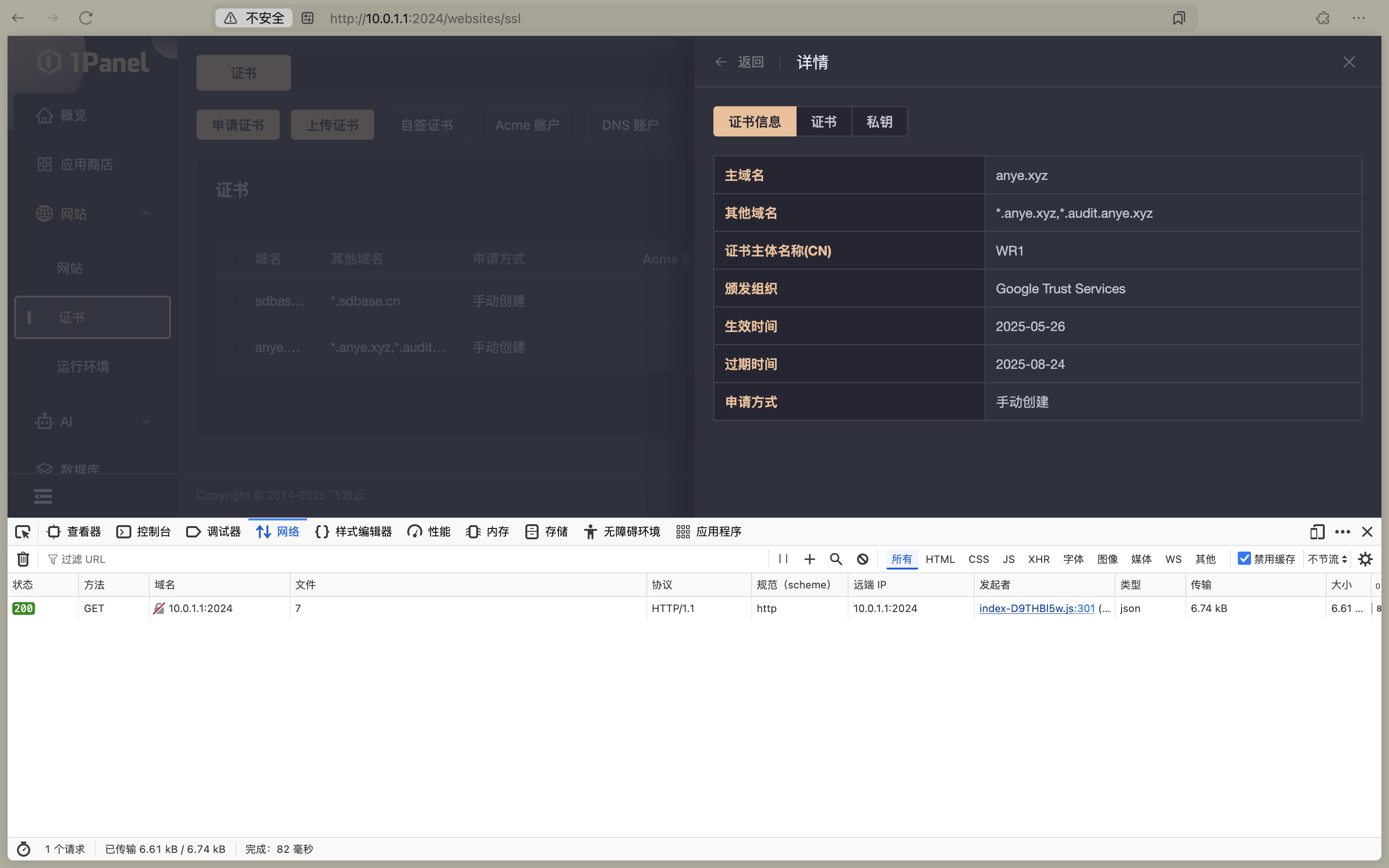Switch to the 证书 tab in details
The width and height of the screenshot is (1389, 868).
[x=823, y=122]
